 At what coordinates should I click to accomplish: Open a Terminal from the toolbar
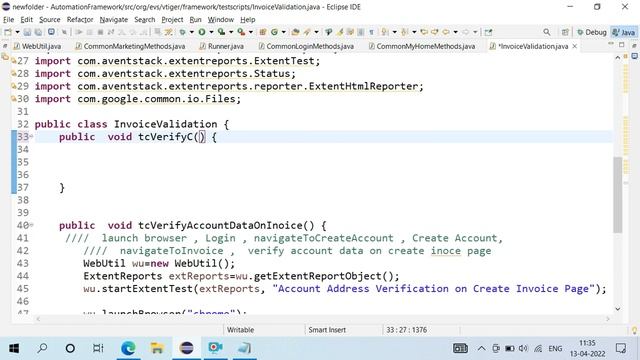pos(51,32)
